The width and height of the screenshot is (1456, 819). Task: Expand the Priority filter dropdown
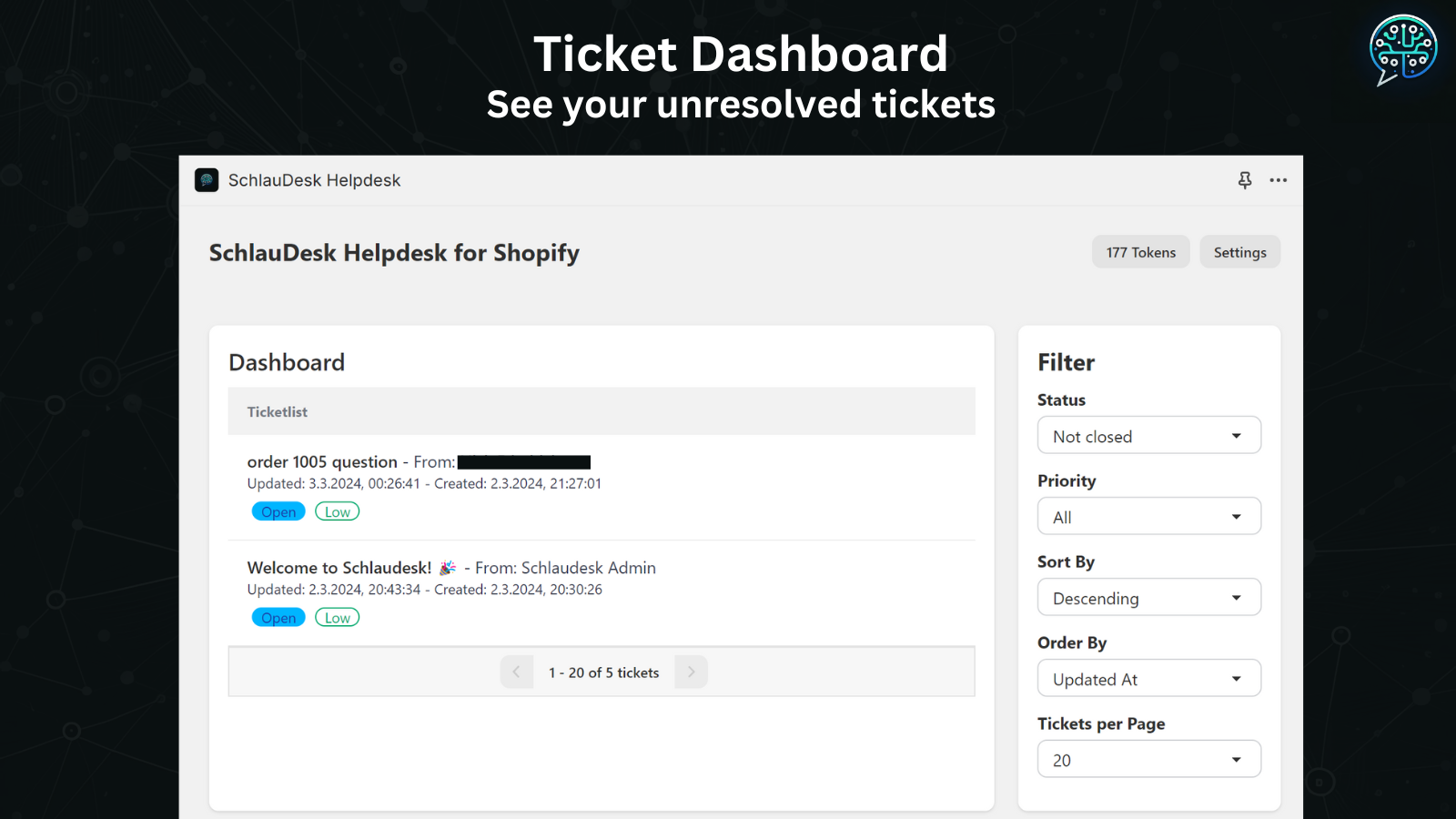tap(1148, 517)
